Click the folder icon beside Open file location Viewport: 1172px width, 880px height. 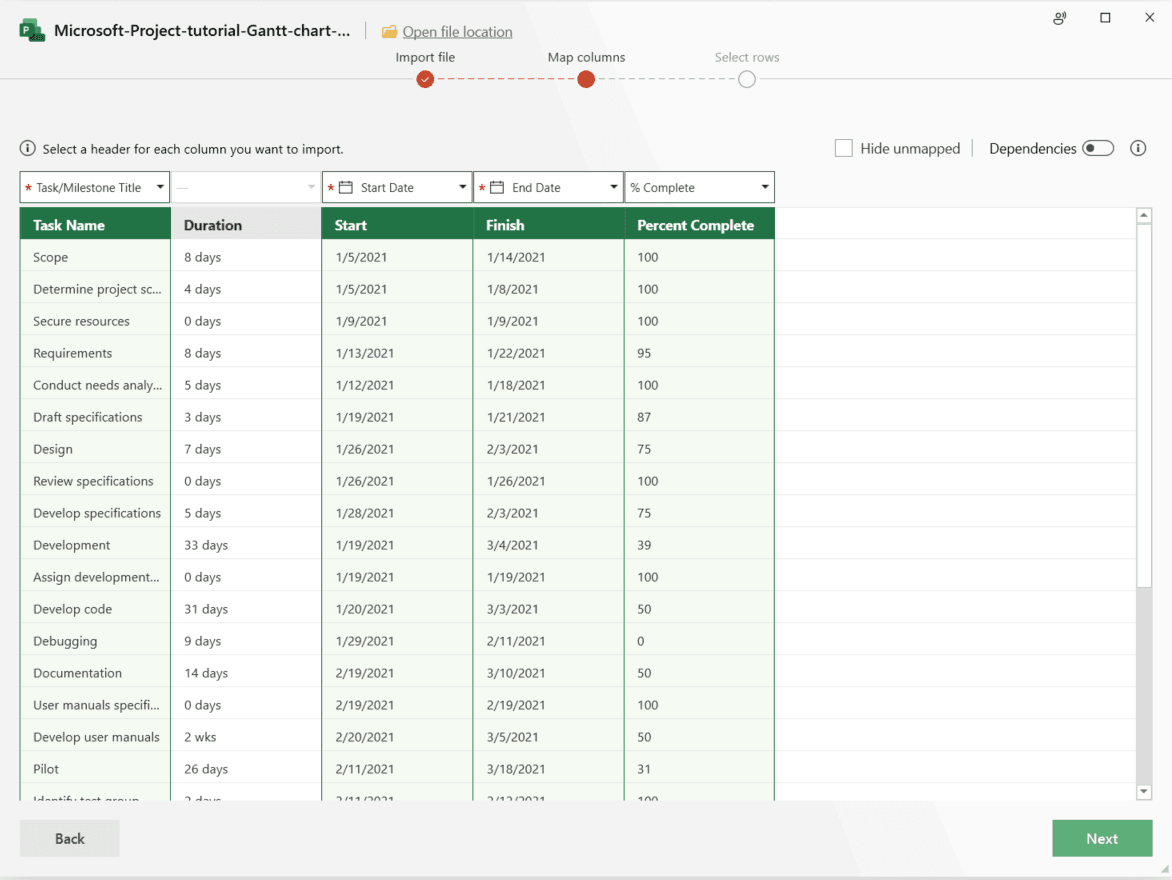tap(388, 31)
